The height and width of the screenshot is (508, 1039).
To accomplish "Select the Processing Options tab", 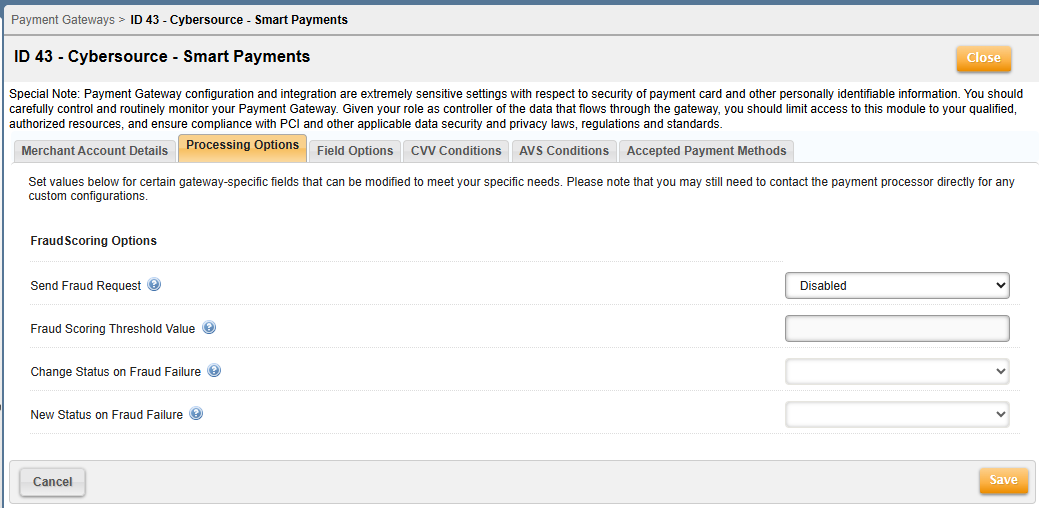I will click(x=243, y=146).
